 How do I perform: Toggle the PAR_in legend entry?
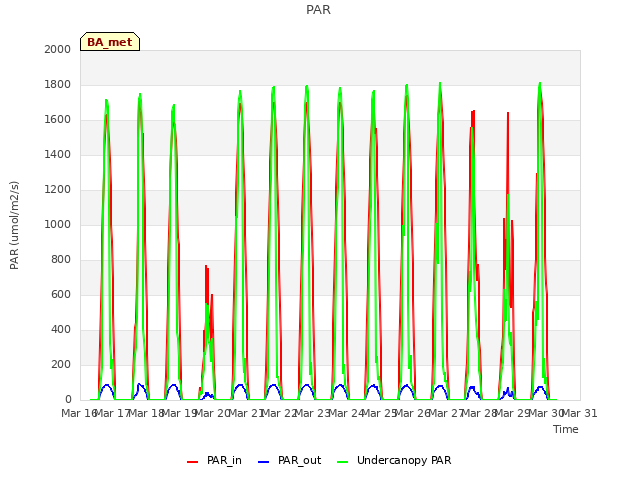[214, 460]
